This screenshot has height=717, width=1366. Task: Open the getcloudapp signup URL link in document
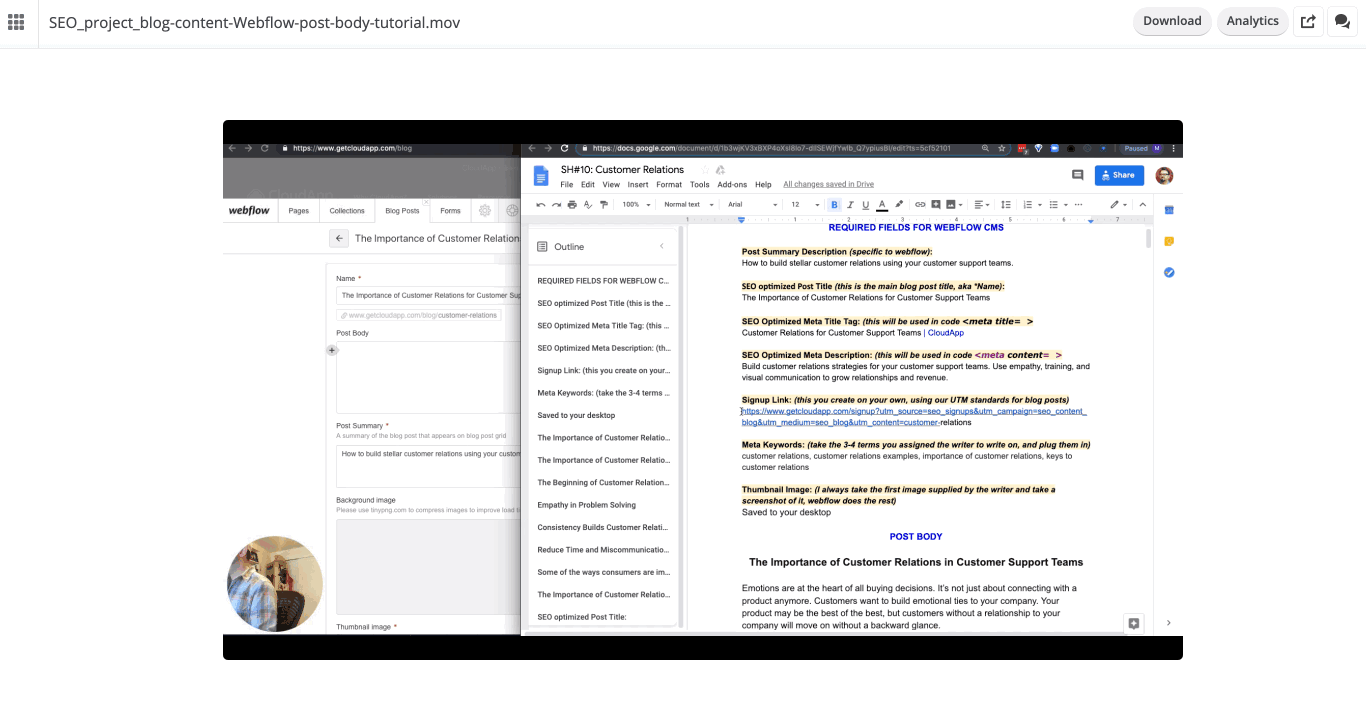coord(914,417)
